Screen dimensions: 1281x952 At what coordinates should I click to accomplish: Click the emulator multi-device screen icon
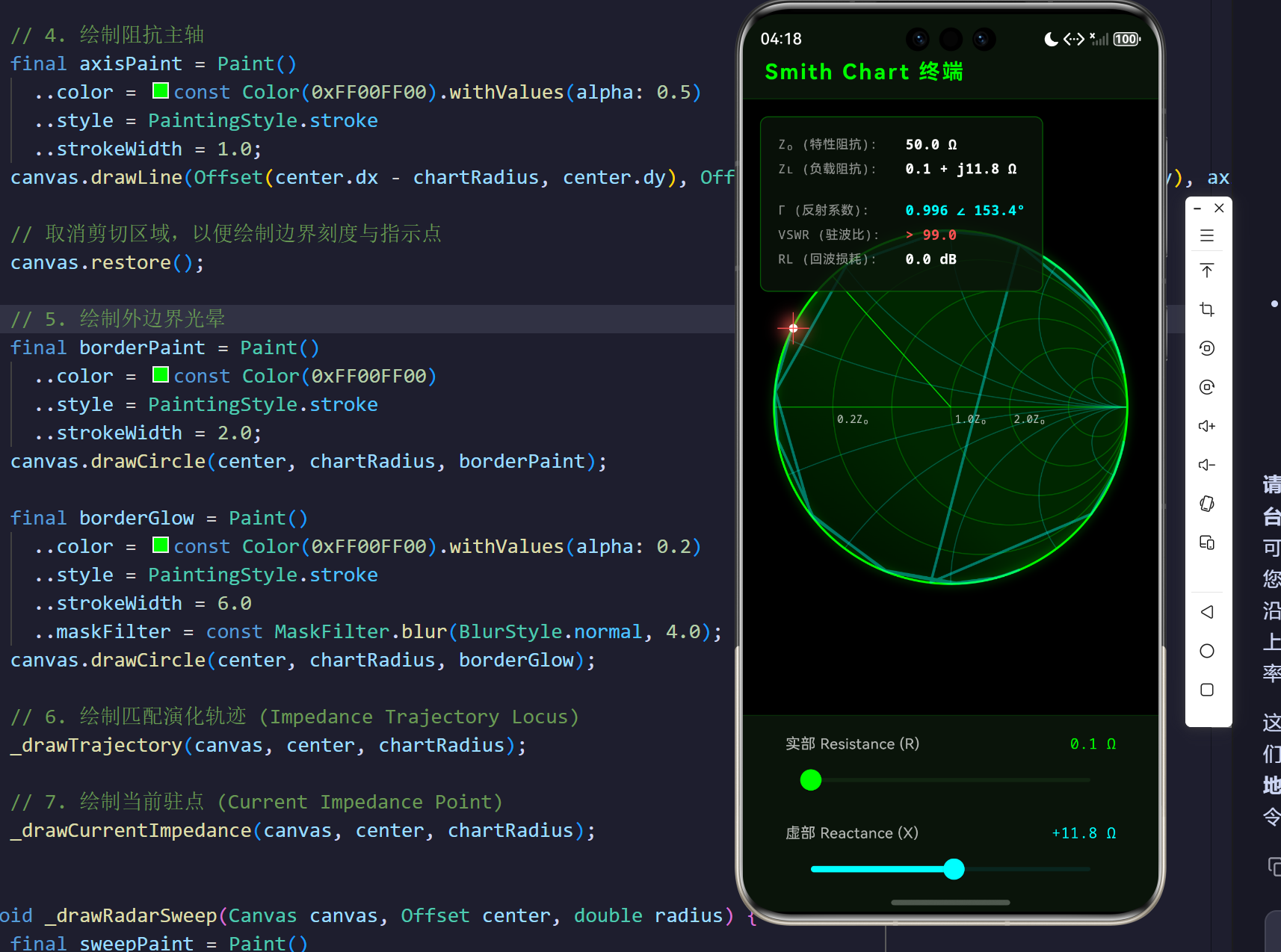[1207, 543]
